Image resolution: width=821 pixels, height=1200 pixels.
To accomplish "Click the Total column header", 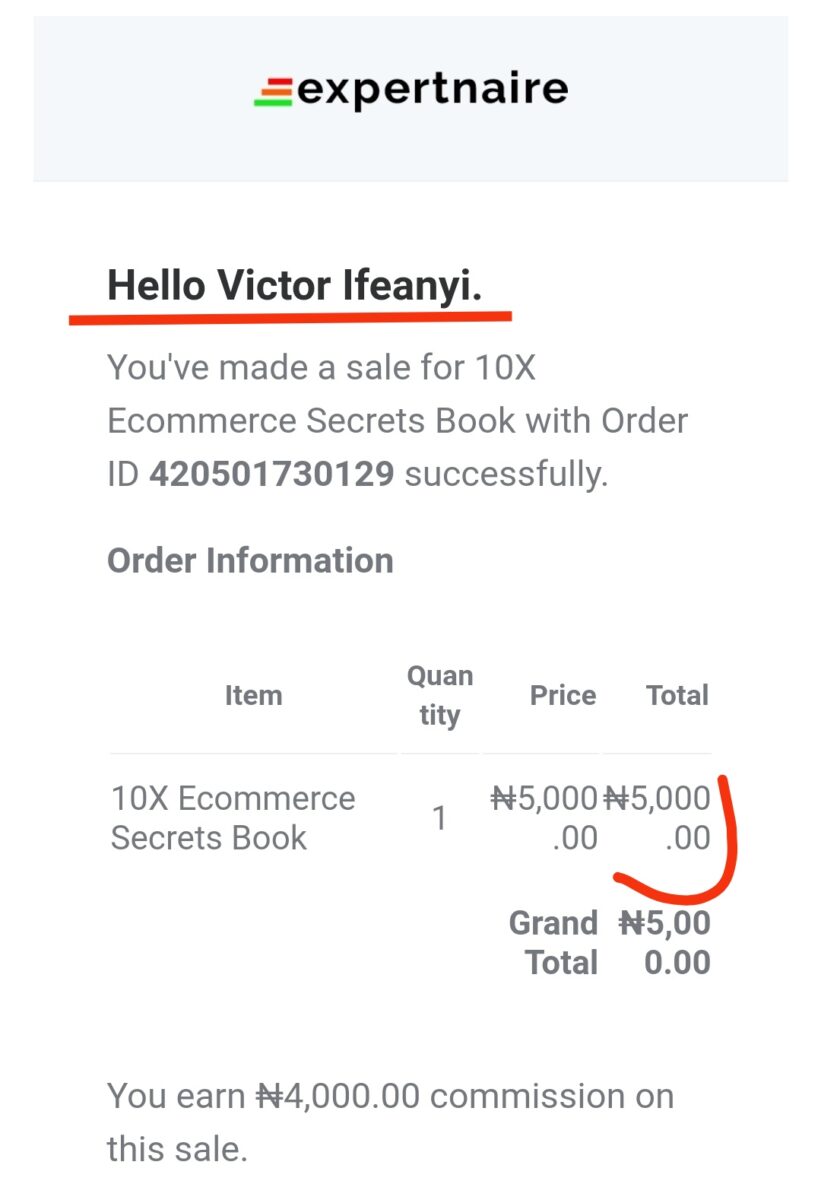I will tap(677, 695).
